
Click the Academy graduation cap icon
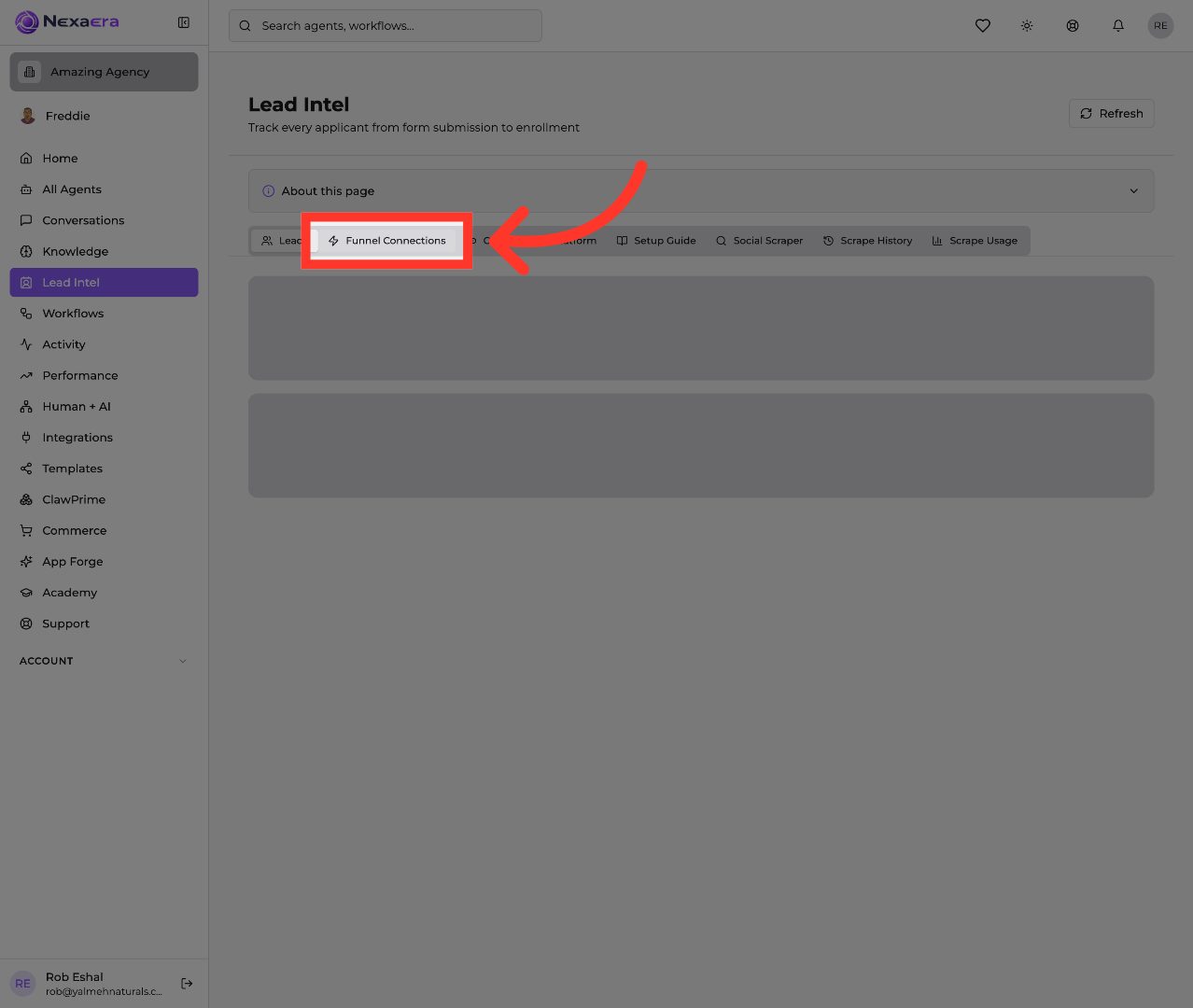[x=26, y=593]
